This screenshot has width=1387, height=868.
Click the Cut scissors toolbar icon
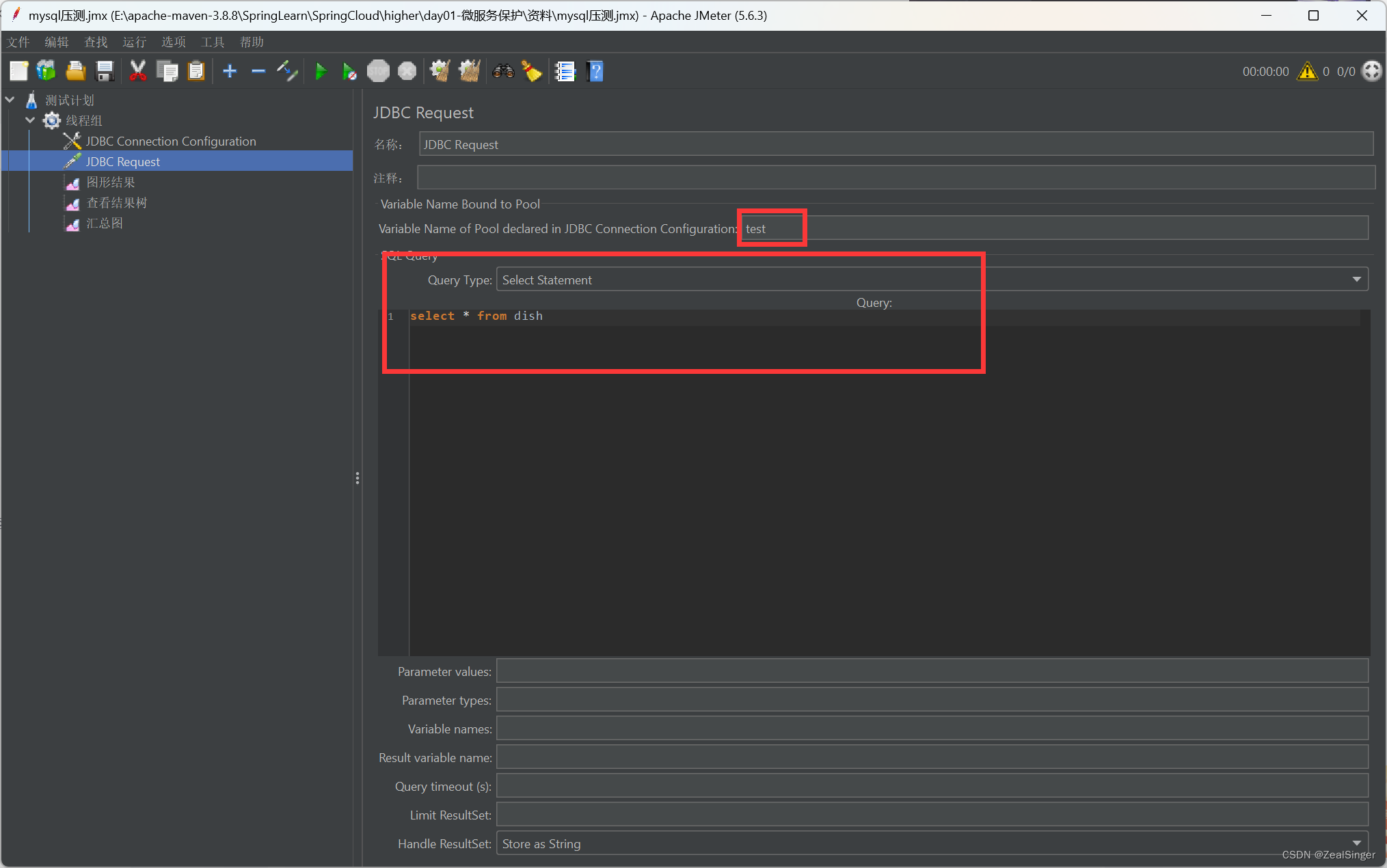coord(137,71)
